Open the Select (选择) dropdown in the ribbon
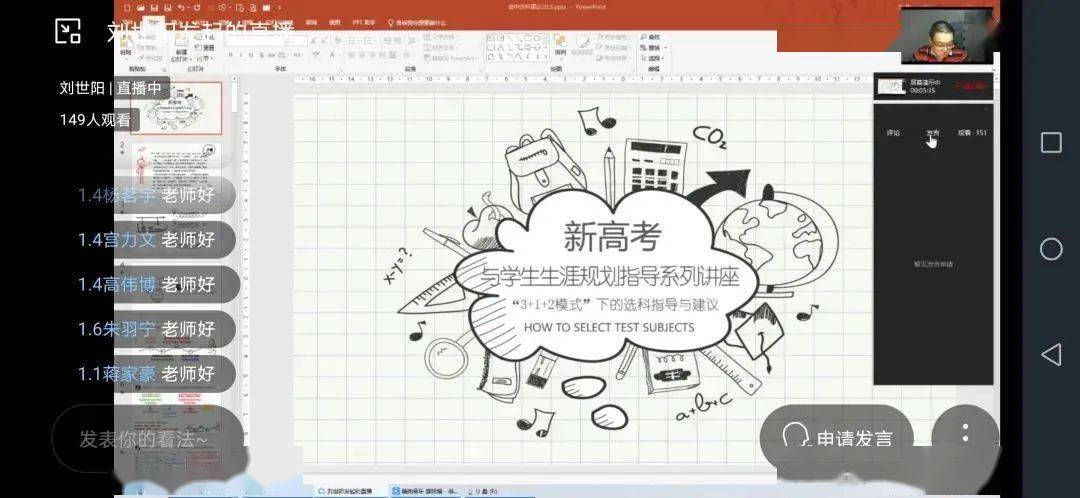 (653, 58)
